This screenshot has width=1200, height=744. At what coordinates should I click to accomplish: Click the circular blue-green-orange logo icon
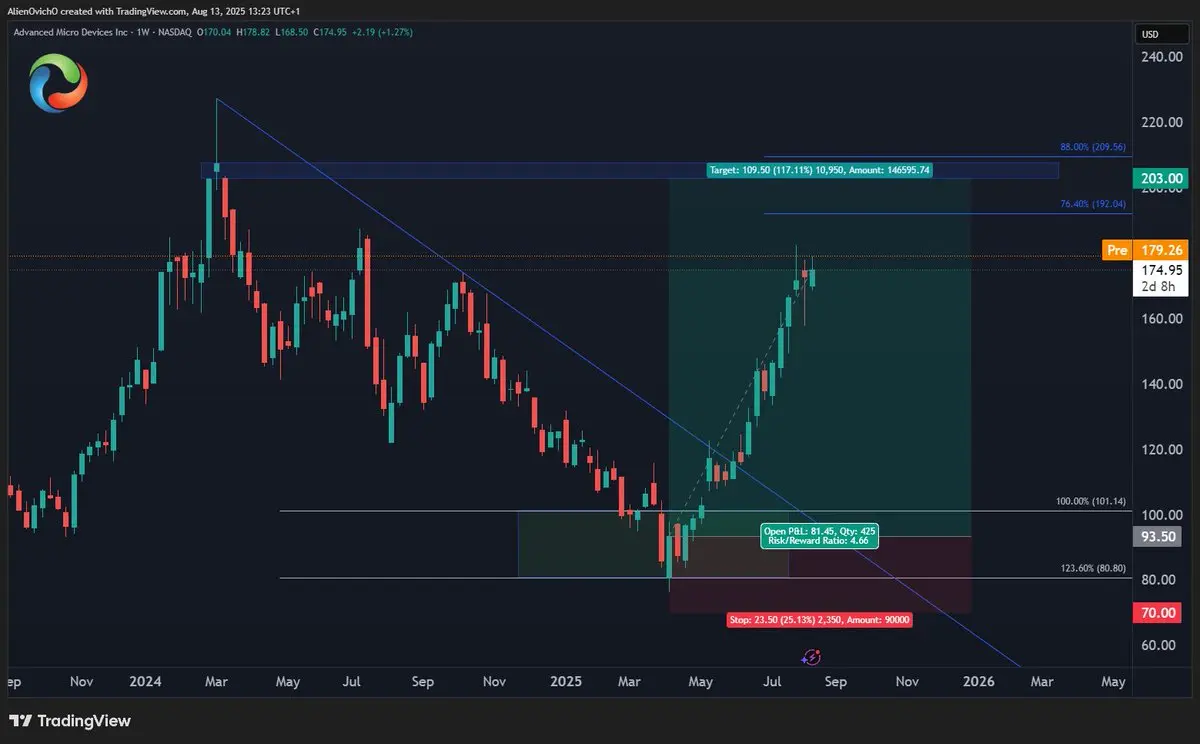pos(58,82)
